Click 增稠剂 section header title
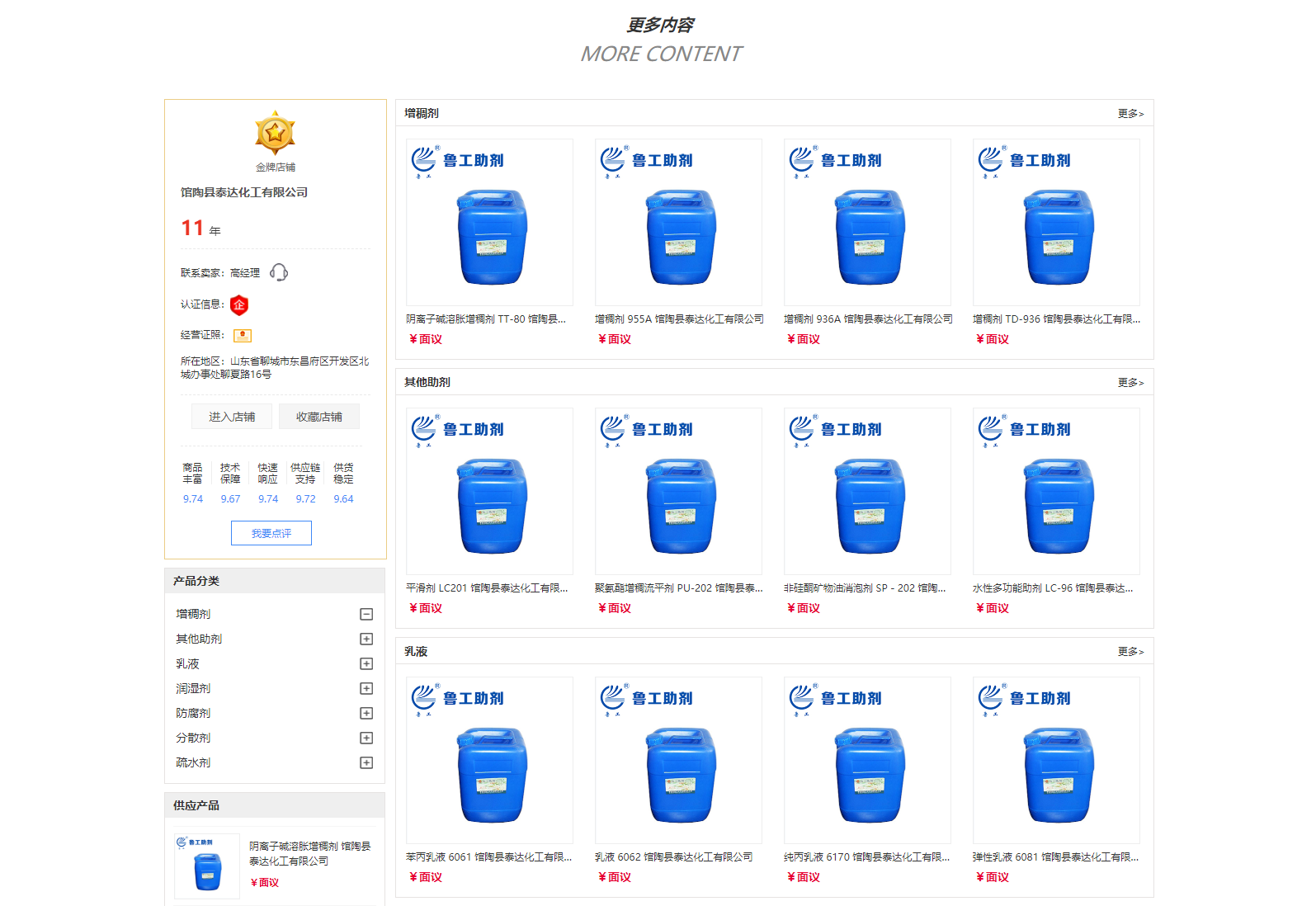The width and height of the screenshot is (1316, 906). [x=422, y=113]
